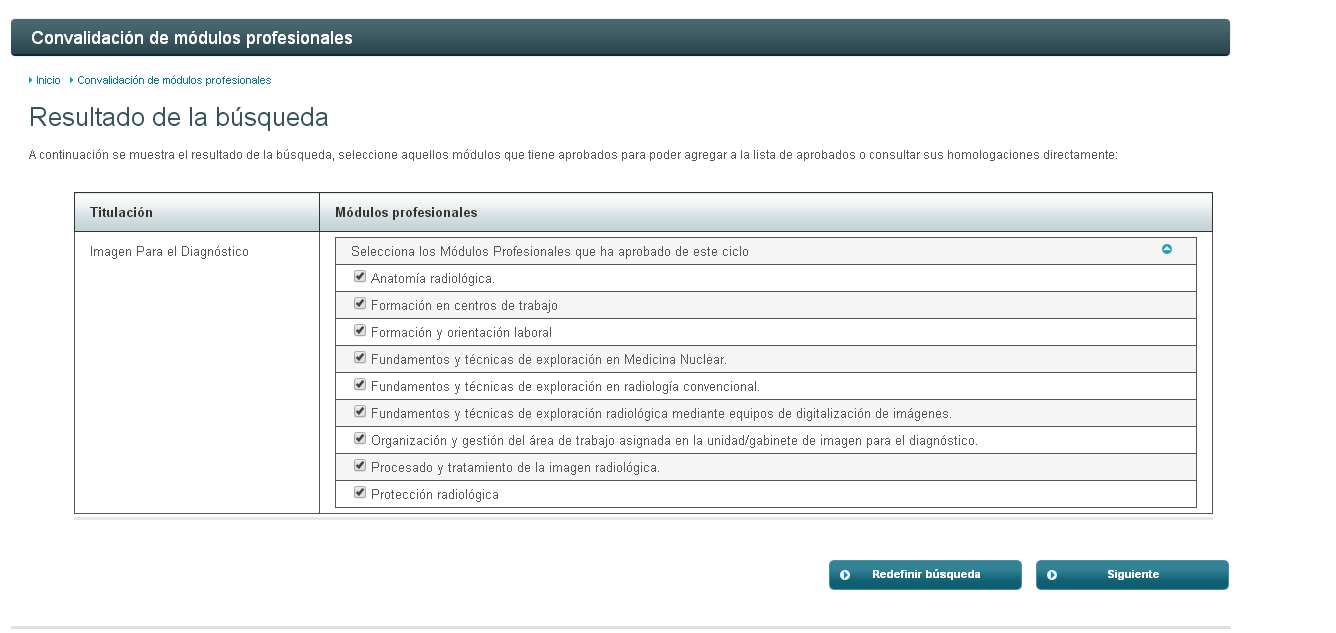Toggle the Formación en centros de trabajo checkbox
This screenshot has width=1336, height=633.
[x=360, y=304]
